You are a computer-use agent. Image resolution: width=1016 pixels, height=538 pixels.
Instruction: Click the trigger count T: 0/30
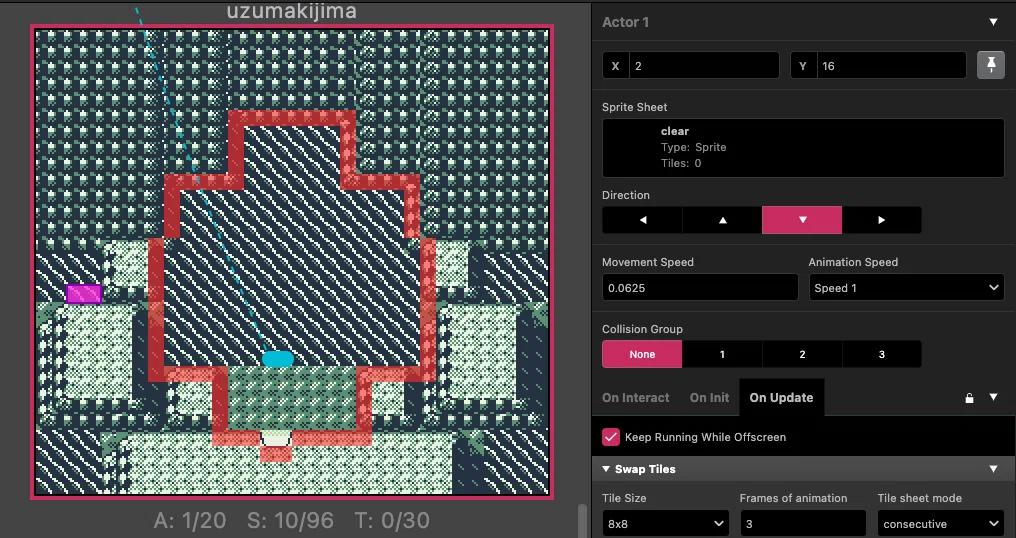pos(392,520)
